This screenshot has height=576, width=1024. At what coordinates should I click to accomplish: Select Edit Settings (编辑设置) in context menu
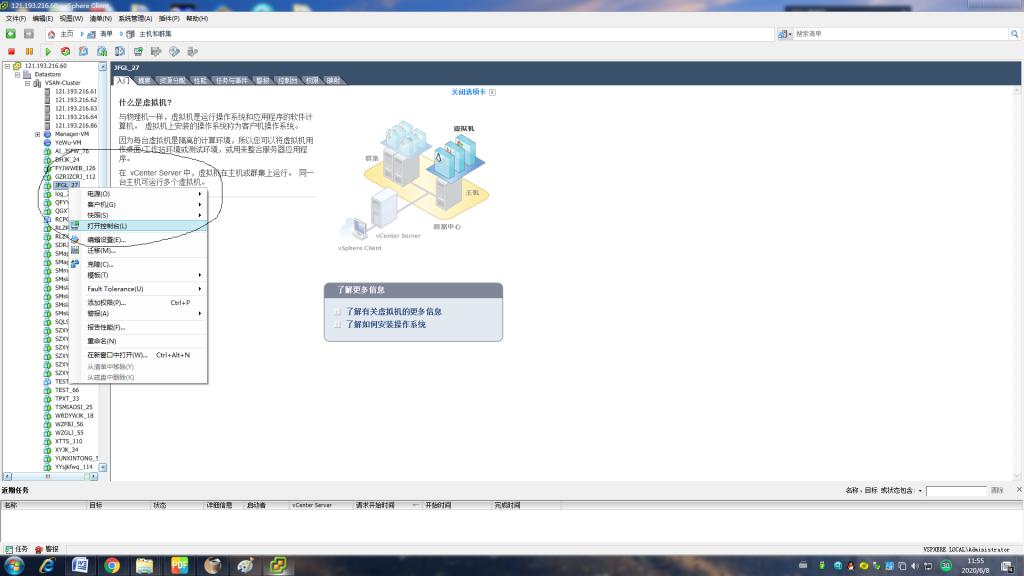click(138, 240)
